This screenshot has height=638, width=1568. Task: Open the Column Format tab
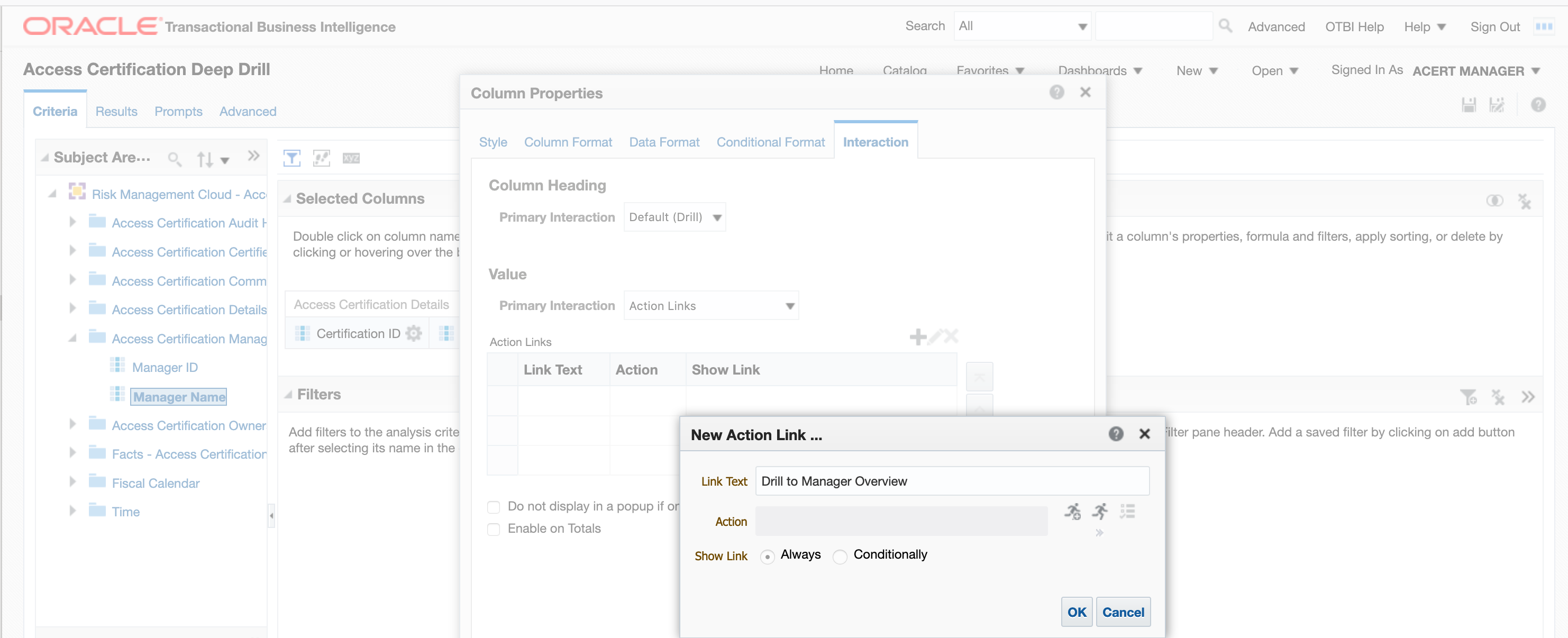568,142
